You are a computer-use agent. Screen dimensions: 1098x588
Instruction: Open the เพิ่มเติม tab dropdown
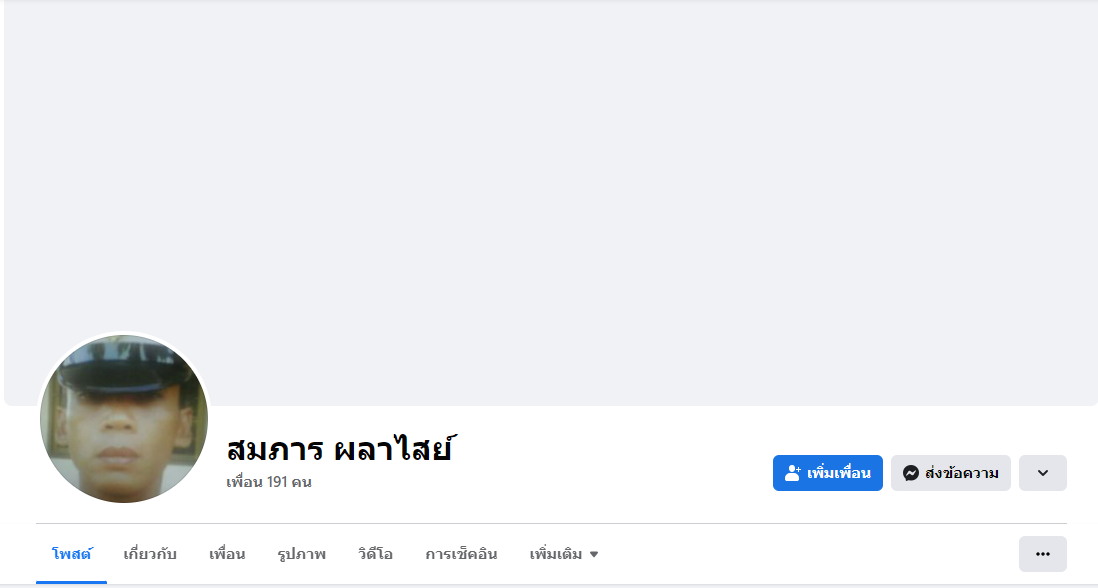click(x=556, y=554)
